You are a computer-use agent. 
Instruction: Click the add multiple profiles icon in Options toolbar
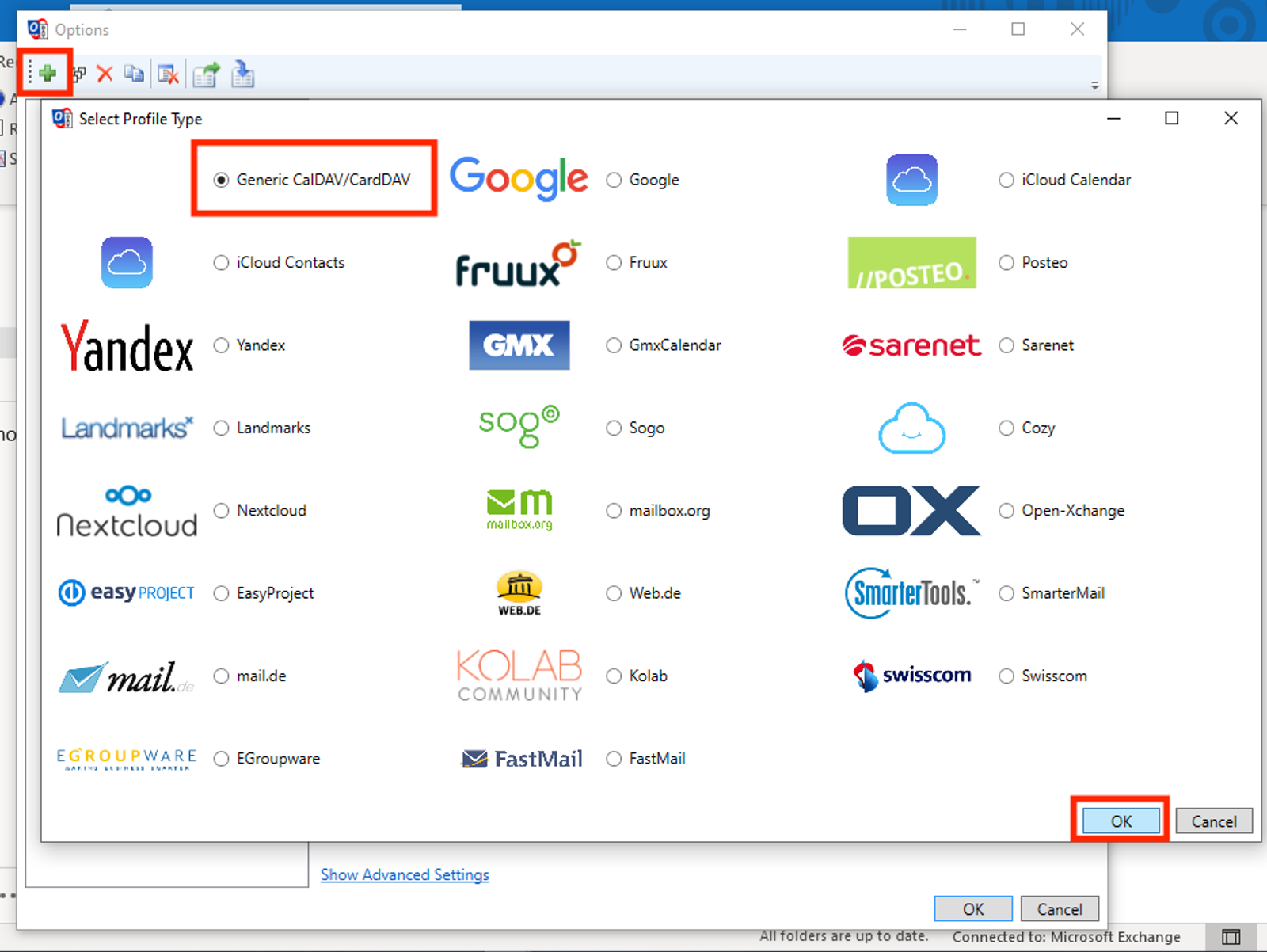click(78, 74)
